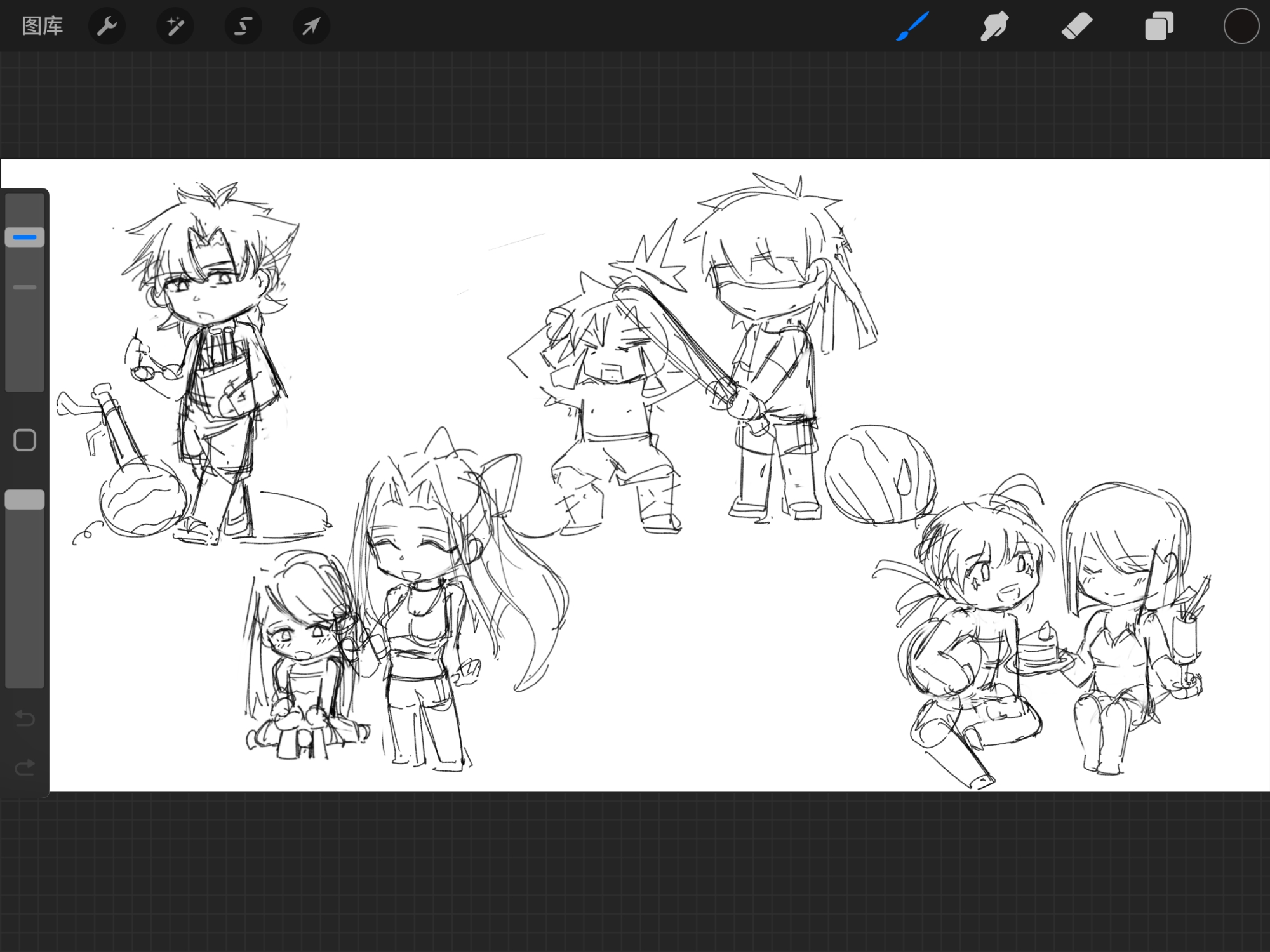Viewport: 1270px width, 952px height.
Task: Open the Actions wrench menu
Action: coord(107,26)
